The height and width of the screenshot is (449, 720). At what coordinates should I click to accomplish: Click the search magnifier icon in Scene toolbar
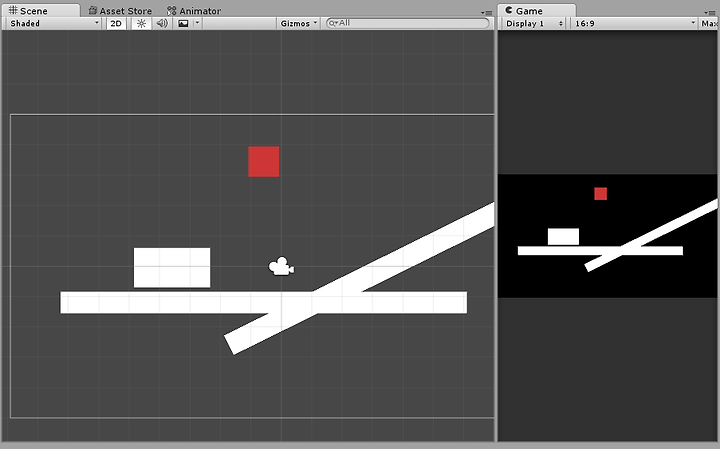(x=333, y=23)
